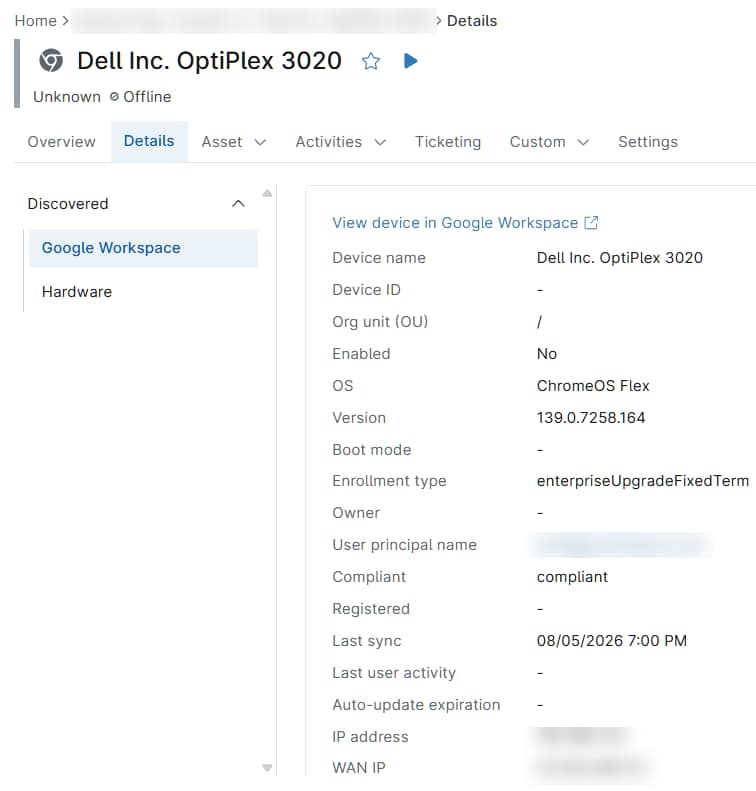Click the WAN IP label
Screen dimensions: 756x791
coord(359,768)
